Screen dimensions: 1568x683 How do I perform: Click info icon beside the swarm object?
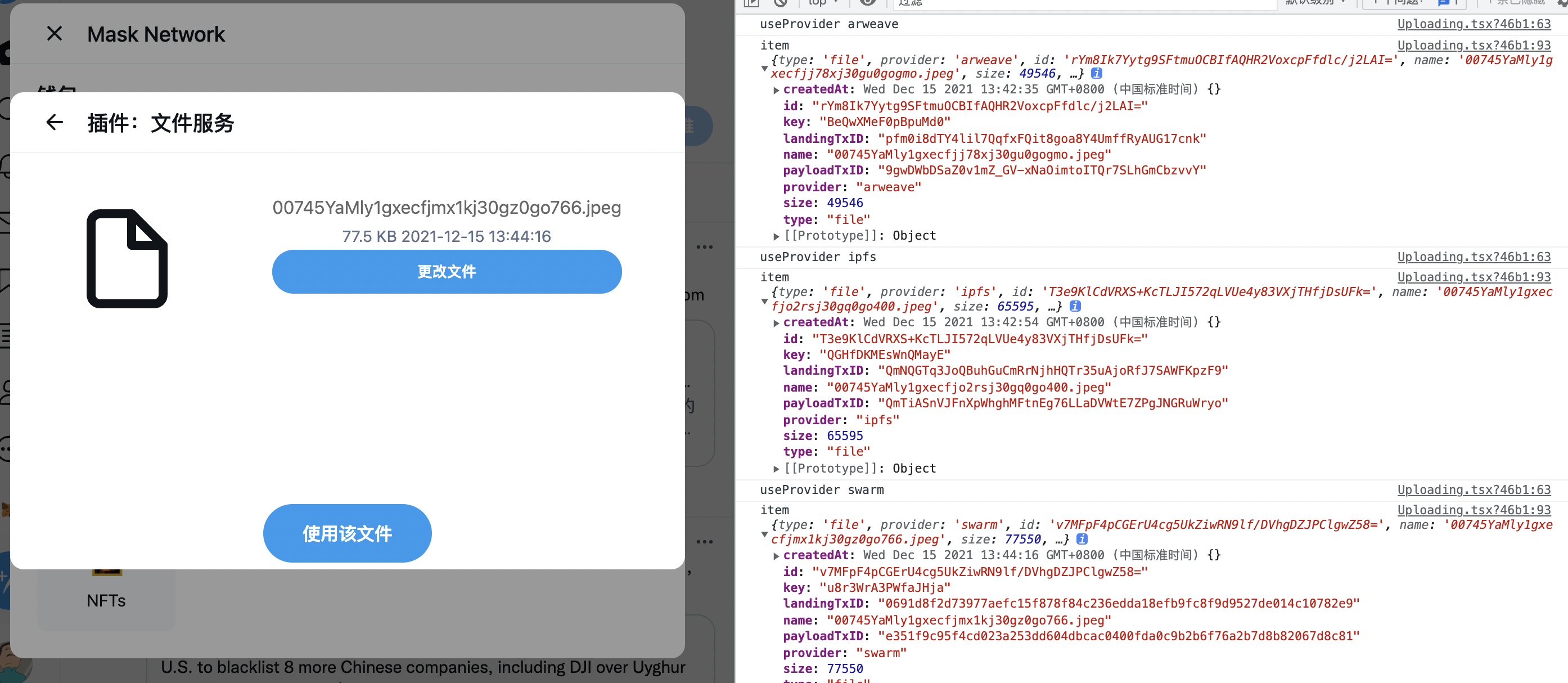[x=1082, y=540]
